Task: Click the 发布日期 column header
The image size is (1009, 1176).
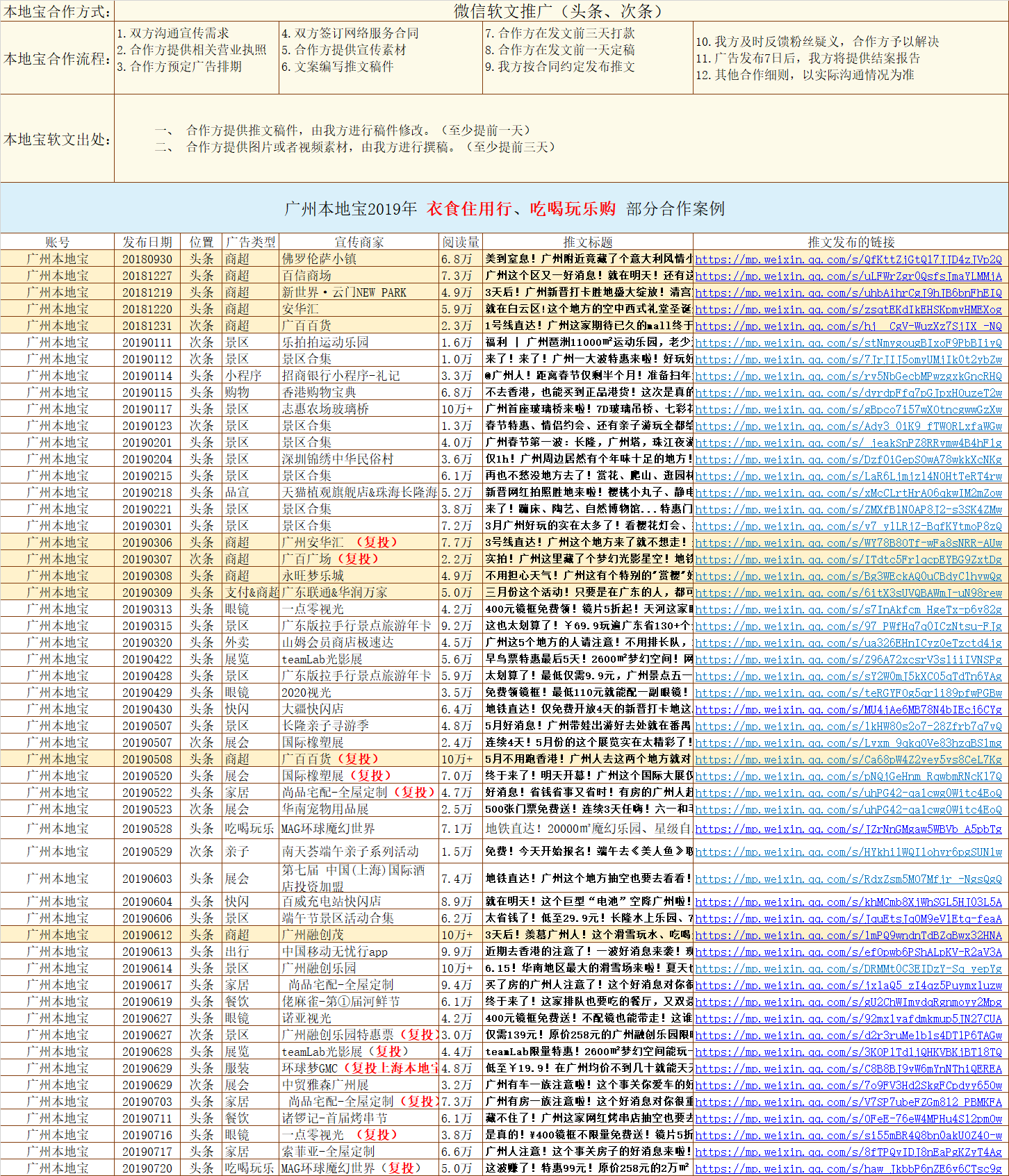Action: pos(147,242)
